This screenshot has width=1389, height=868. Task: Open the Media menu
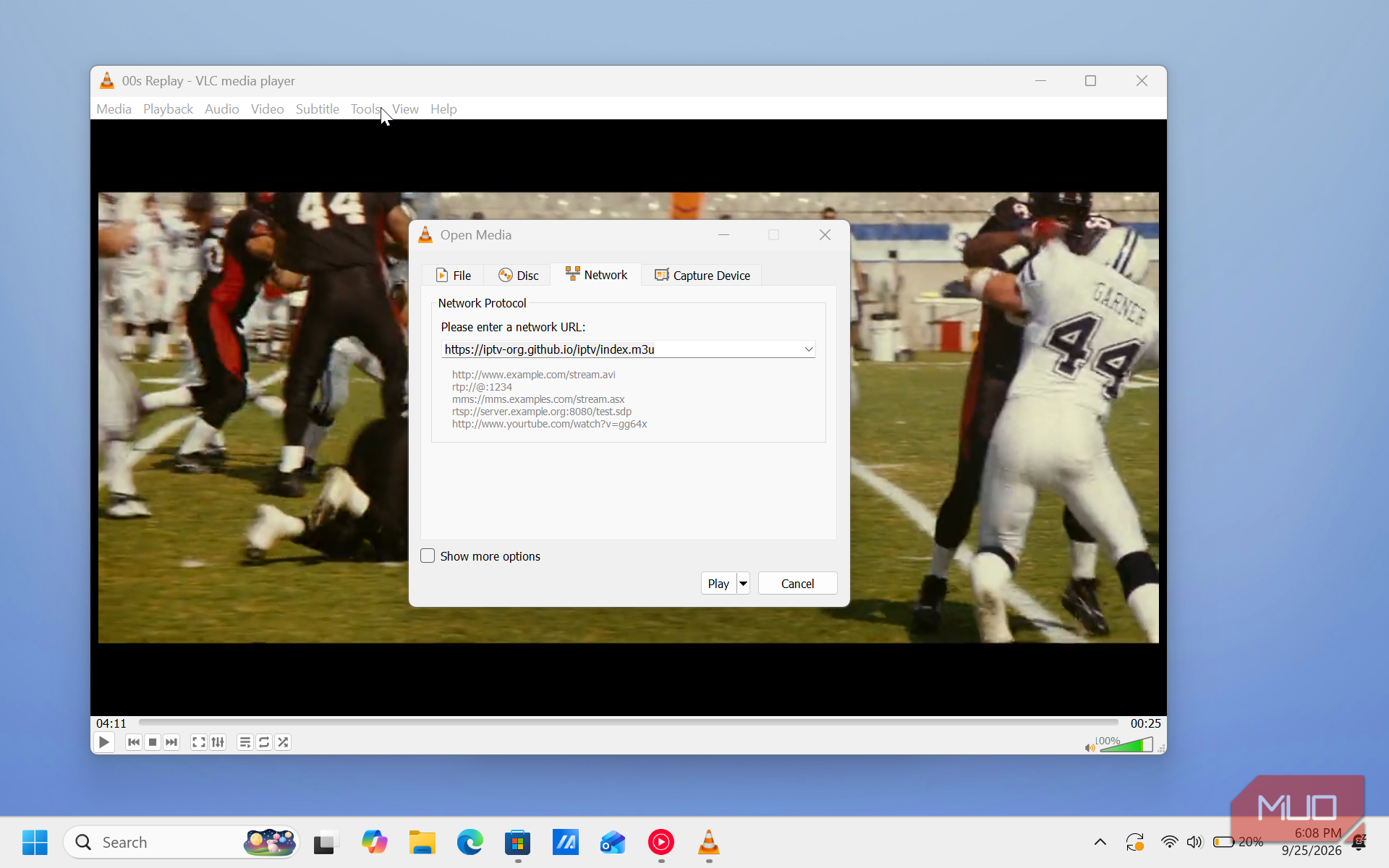click(114, 109)
